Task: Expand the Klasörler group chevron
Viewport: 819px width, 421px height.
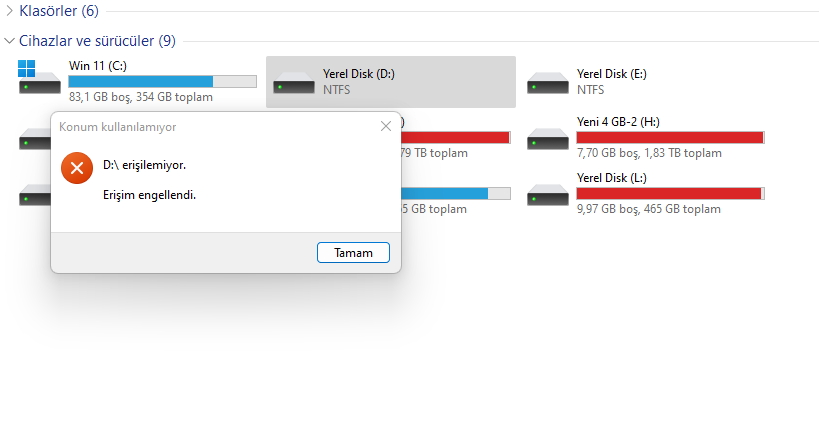Action: [9, 10]
